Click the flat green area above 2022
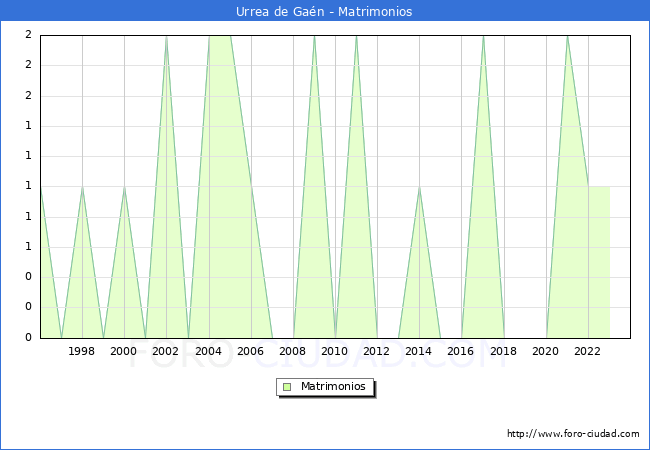The height and width of the screenshot is (450, 650). click(x=598, y=260)
